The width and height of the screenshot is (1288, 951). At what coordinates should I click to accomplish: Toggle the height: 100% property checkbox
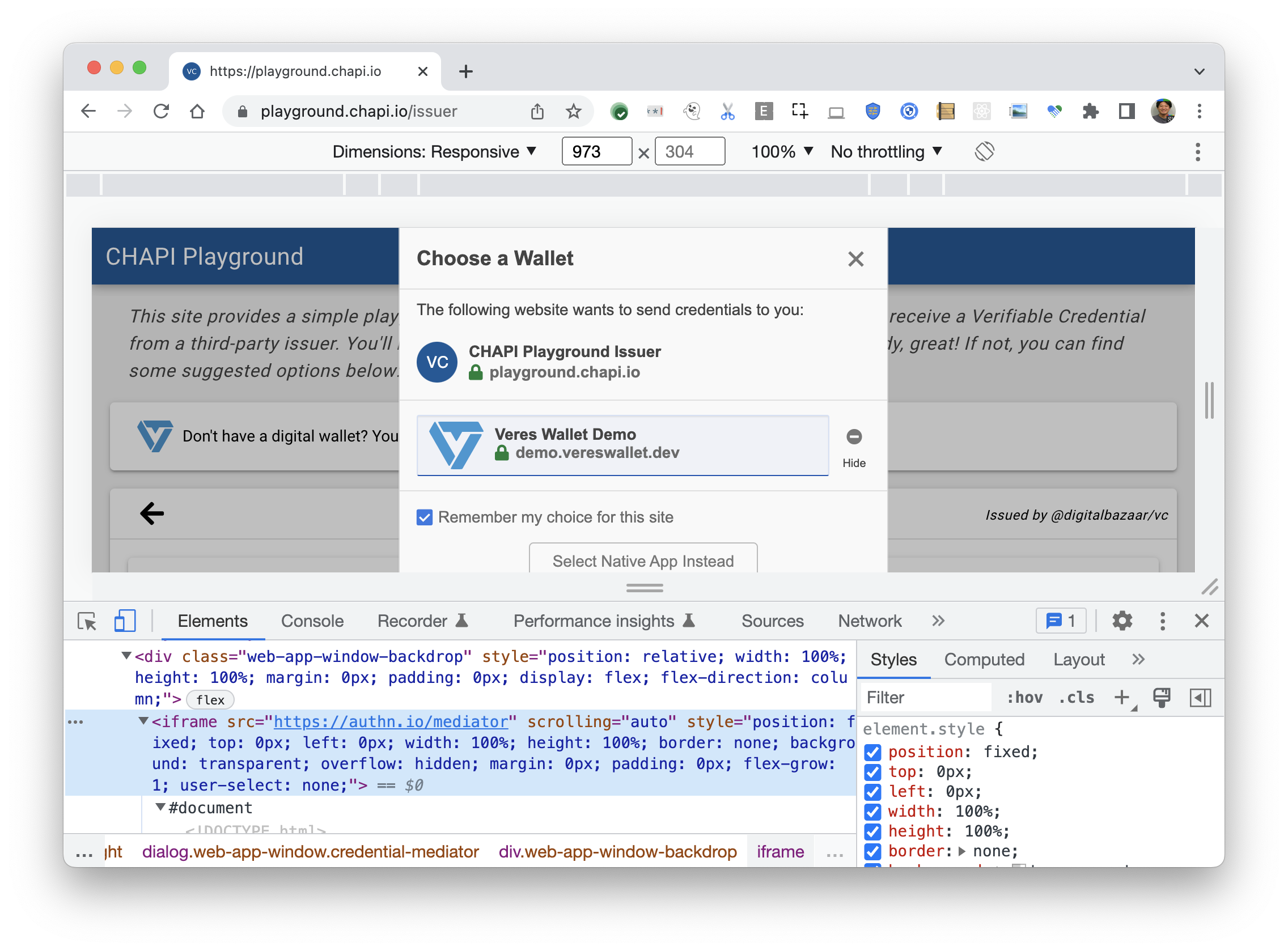click(x=873, y=832)
